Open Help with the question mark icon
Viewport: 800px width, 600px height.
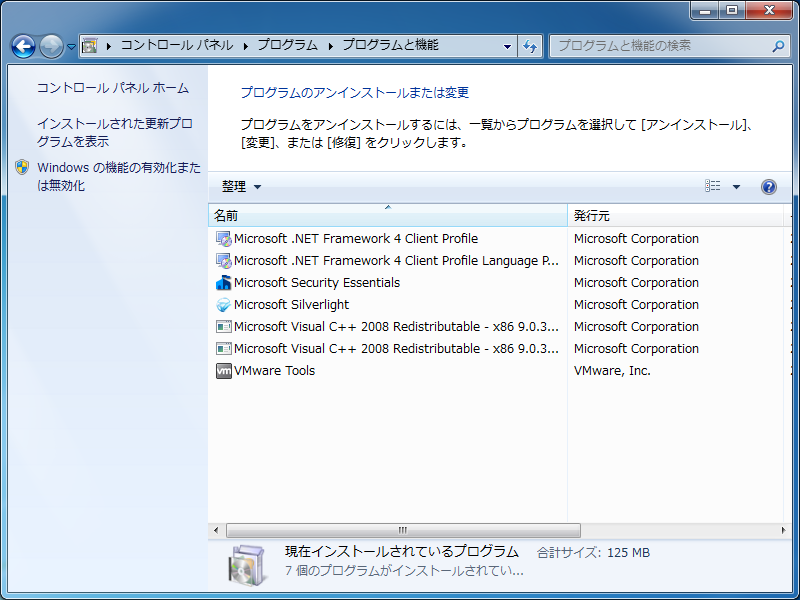coord(769,187)
